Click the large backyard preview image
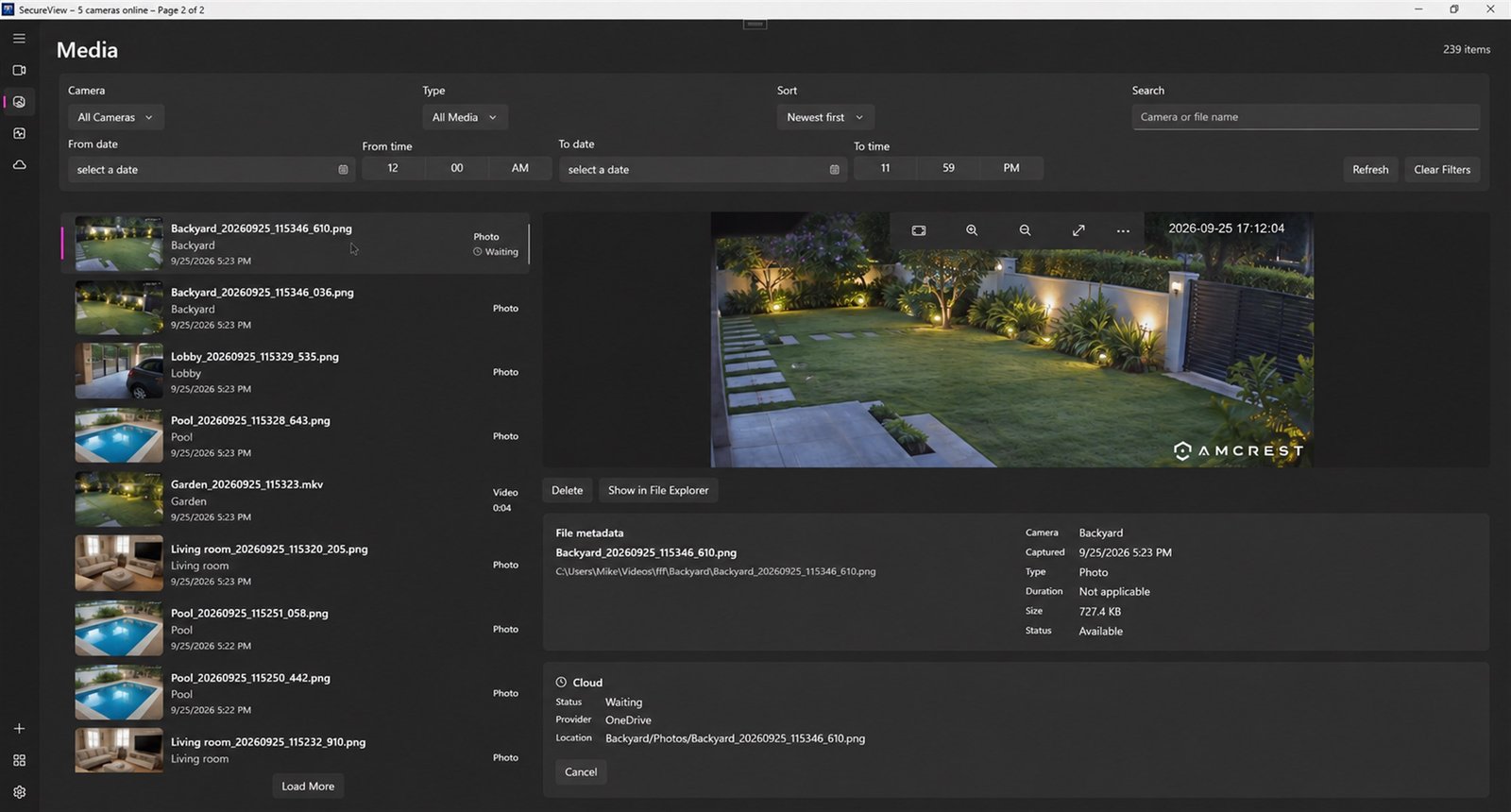 tap(1011, 340)
